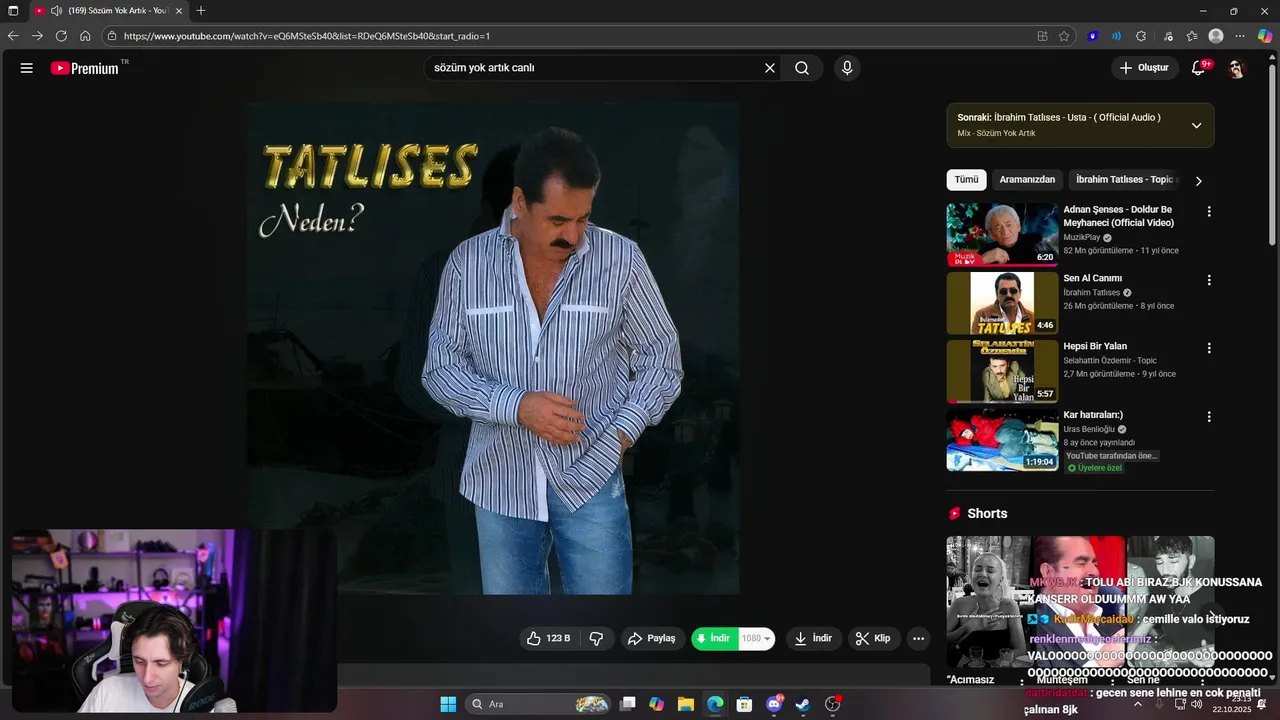The height and width of the screenshot is (720, 1280).
Task: Start voice search with microphone
Action: point(847,68)
